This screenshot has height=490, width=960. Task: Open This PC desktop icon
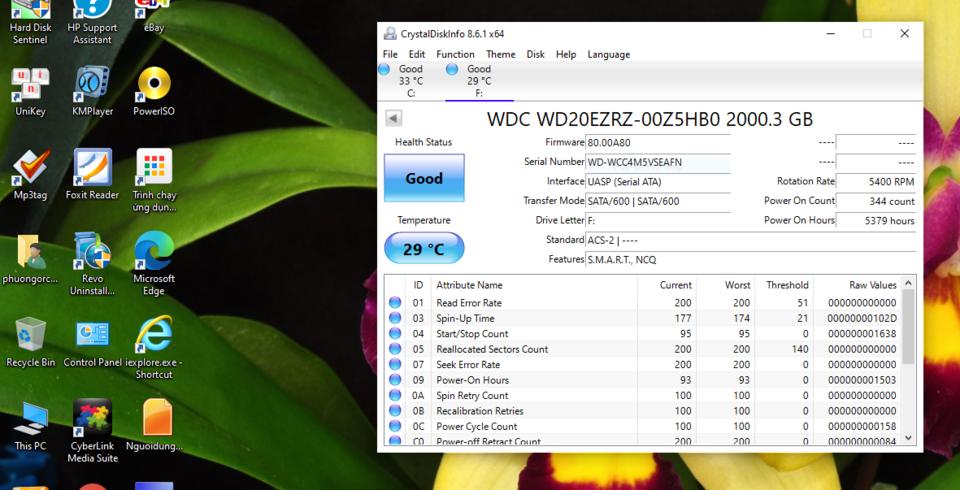tap(30, 426)
